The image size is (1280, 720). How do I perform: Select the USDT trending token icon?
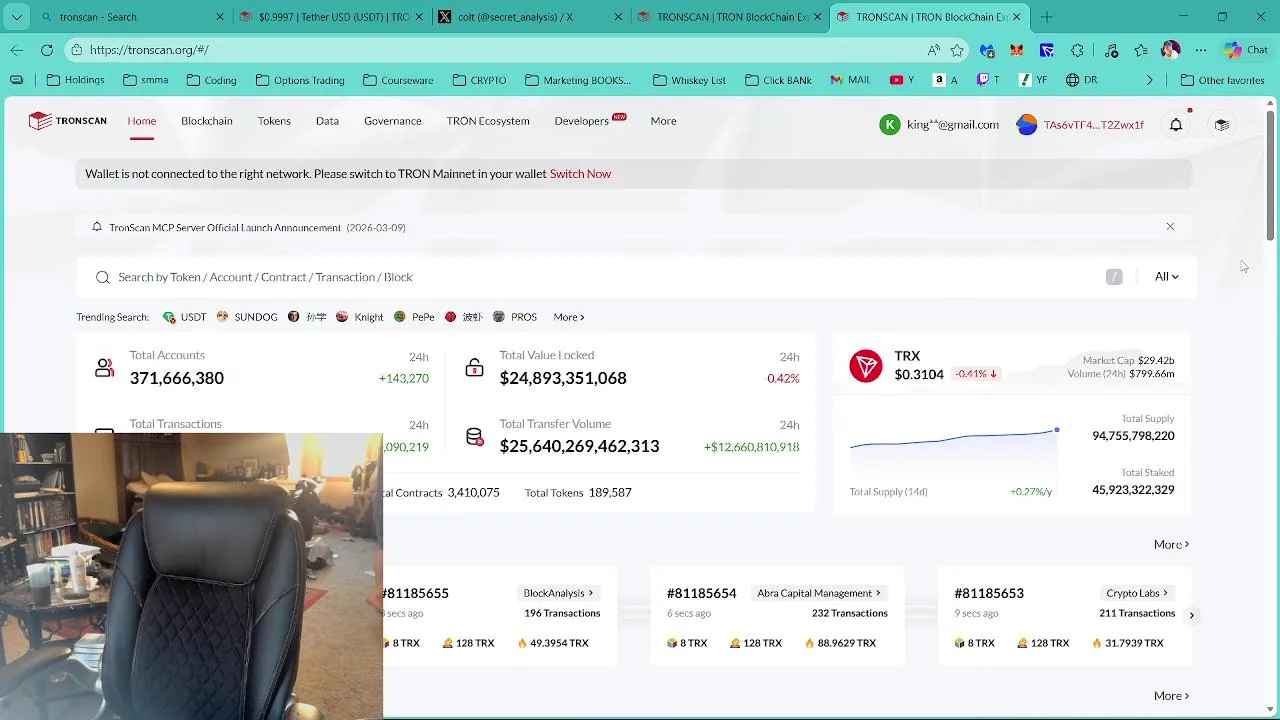point(169,317)
